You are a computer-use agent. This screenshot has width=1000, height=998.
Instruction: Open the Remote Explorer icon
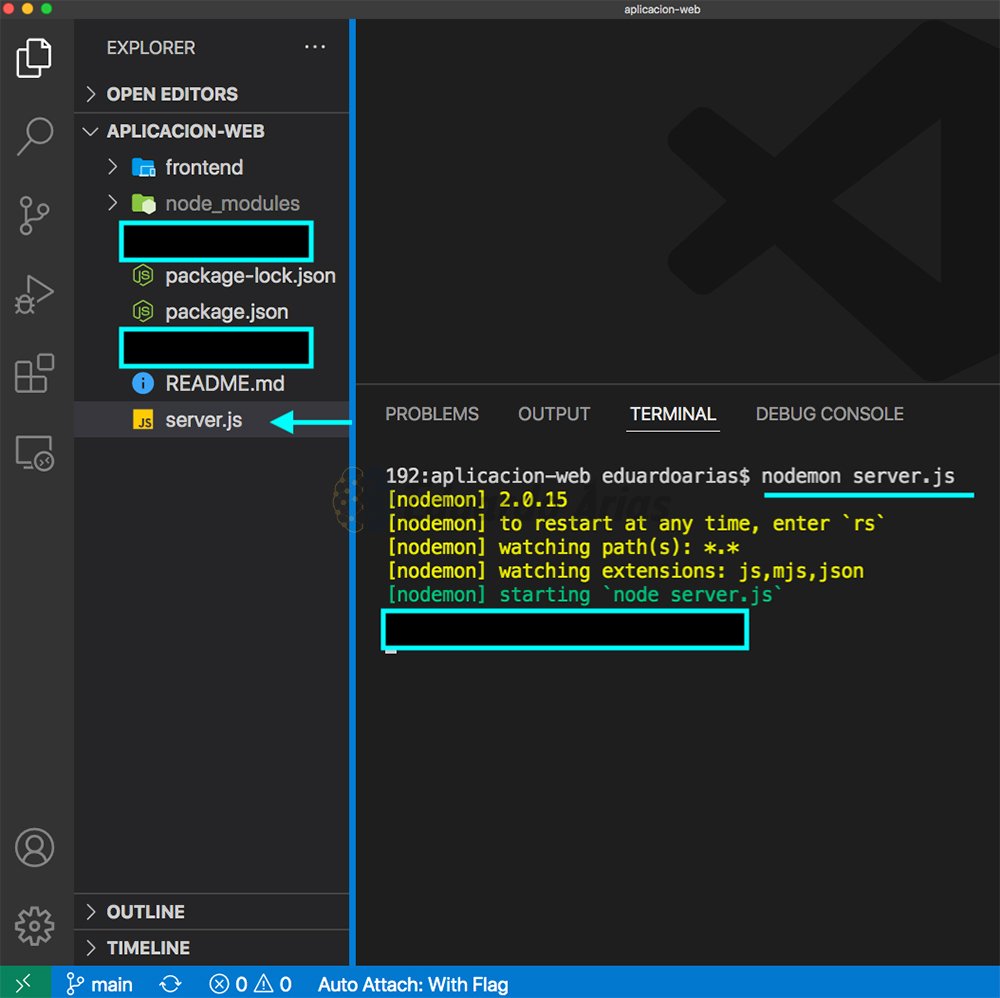point(34,452)
